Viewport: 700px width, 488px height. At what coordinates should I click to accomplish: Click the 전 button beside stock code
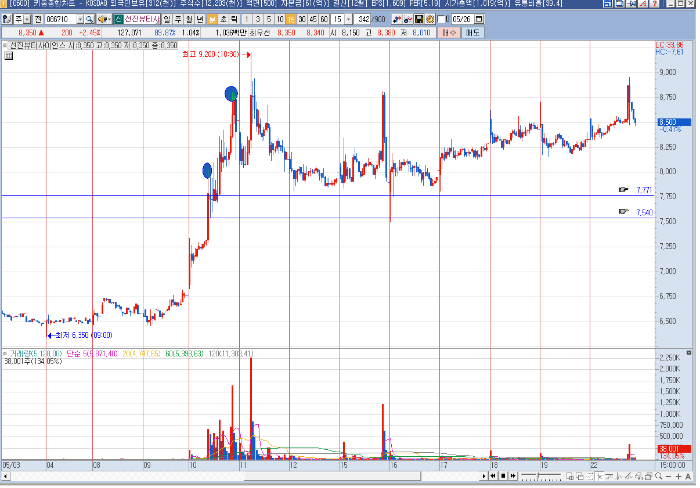(x=38, y=19)
